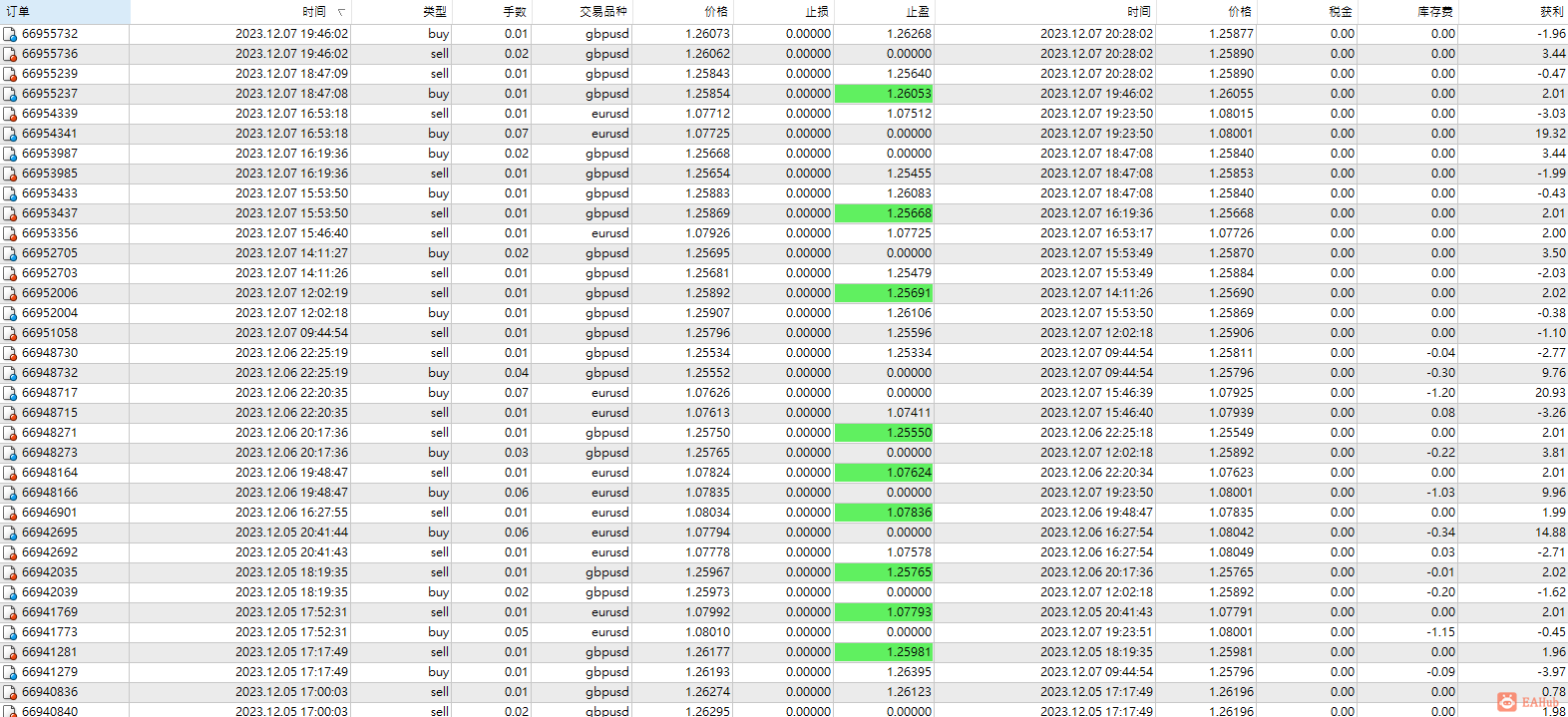Viewport: 1568px width, 717px height.
Task: Select the order icon next to 66955239
Action: [x=10, y=74]
